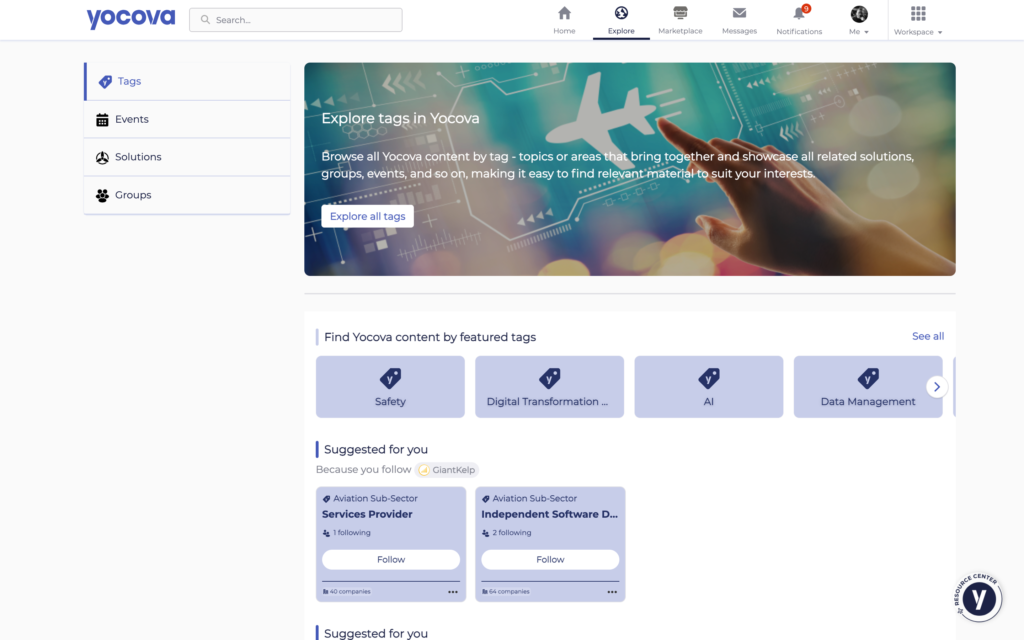Click the search magnifier icon
This screenshot has height=640, width=1024.
(x=205, y=20)
